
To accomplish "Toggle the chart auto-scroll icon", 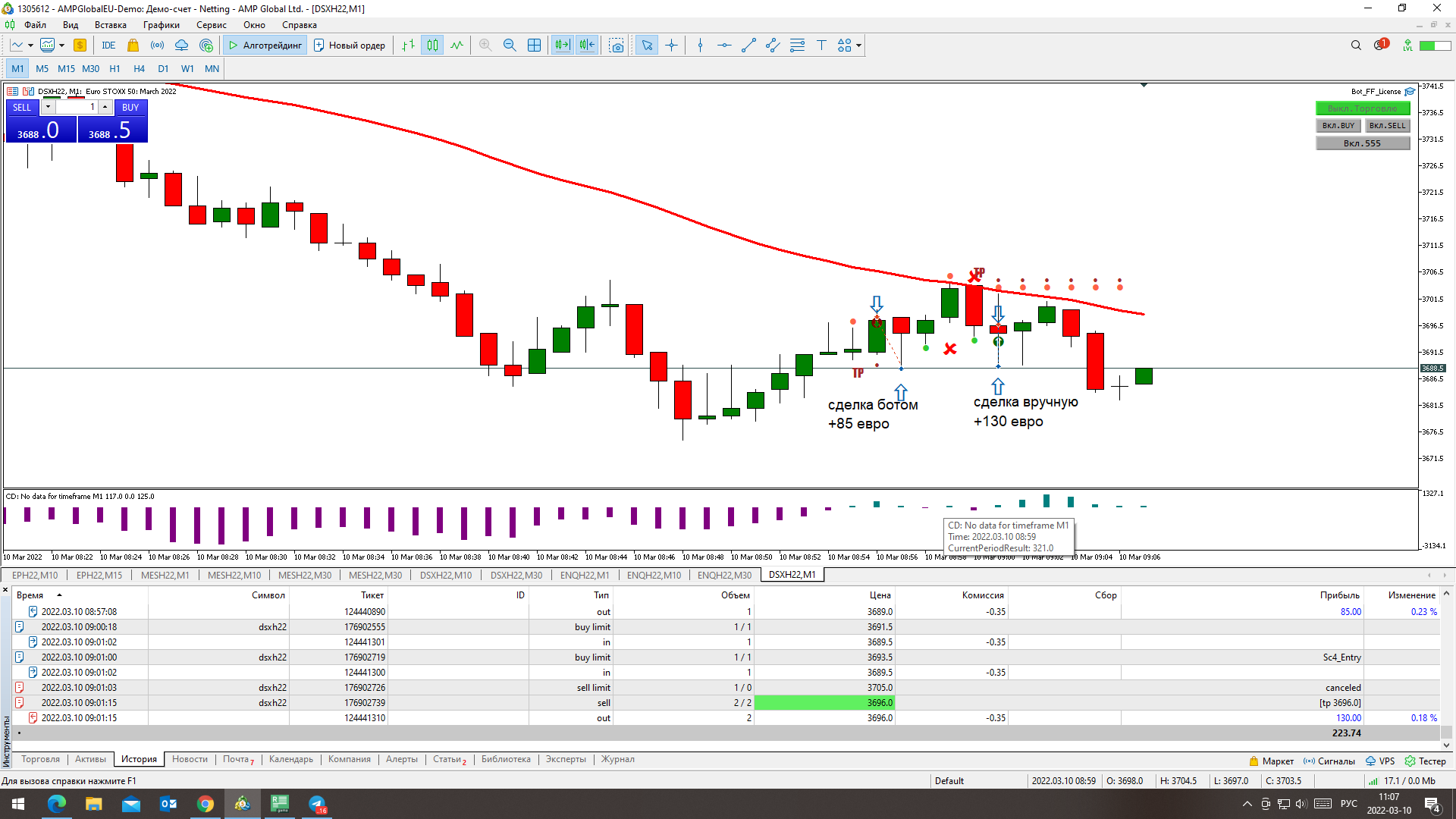I will 562,45.
